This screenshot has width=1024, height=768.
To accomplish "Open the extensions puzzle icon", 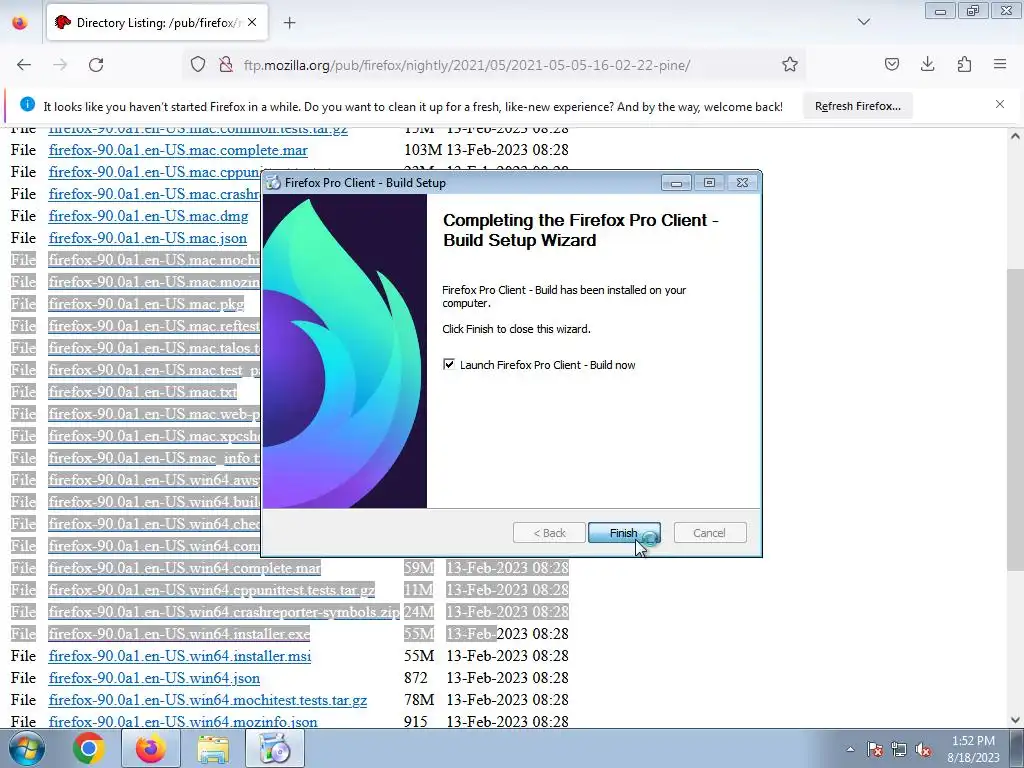I will pyautogui.click(x=964, y=64).
